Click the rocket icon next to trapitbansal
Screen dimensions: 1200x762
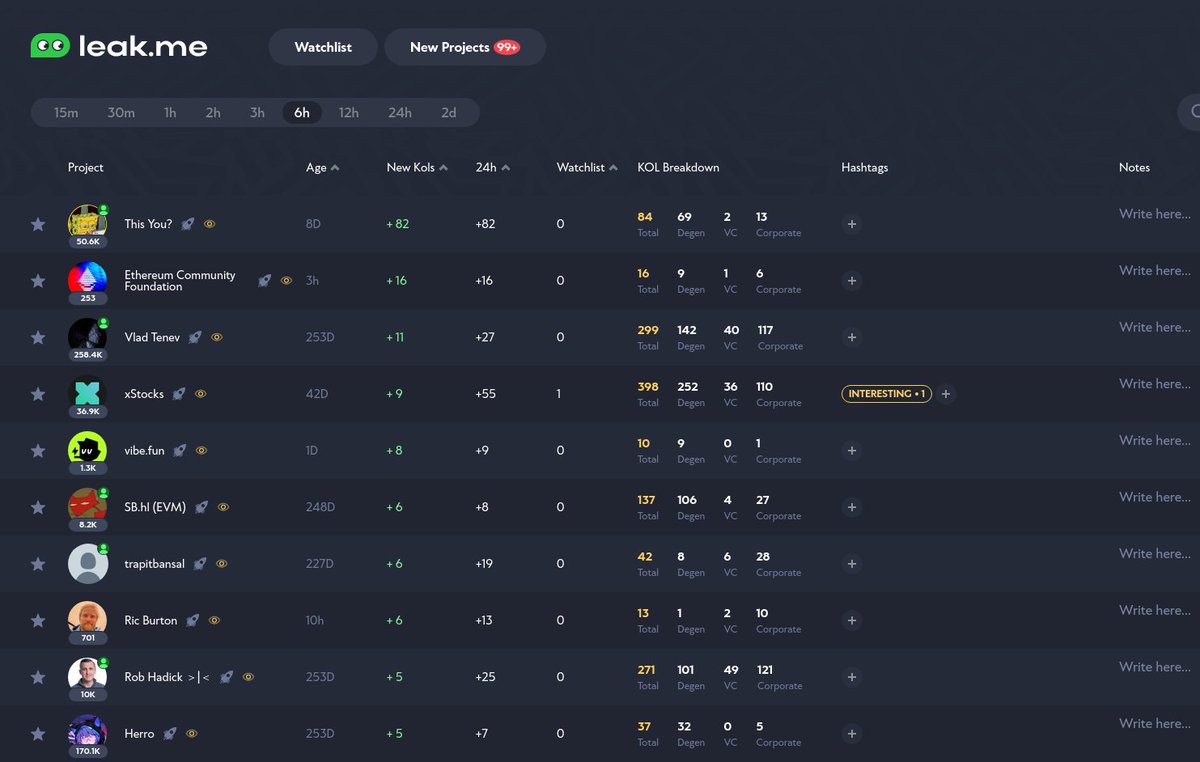click(x=200, y=563)
